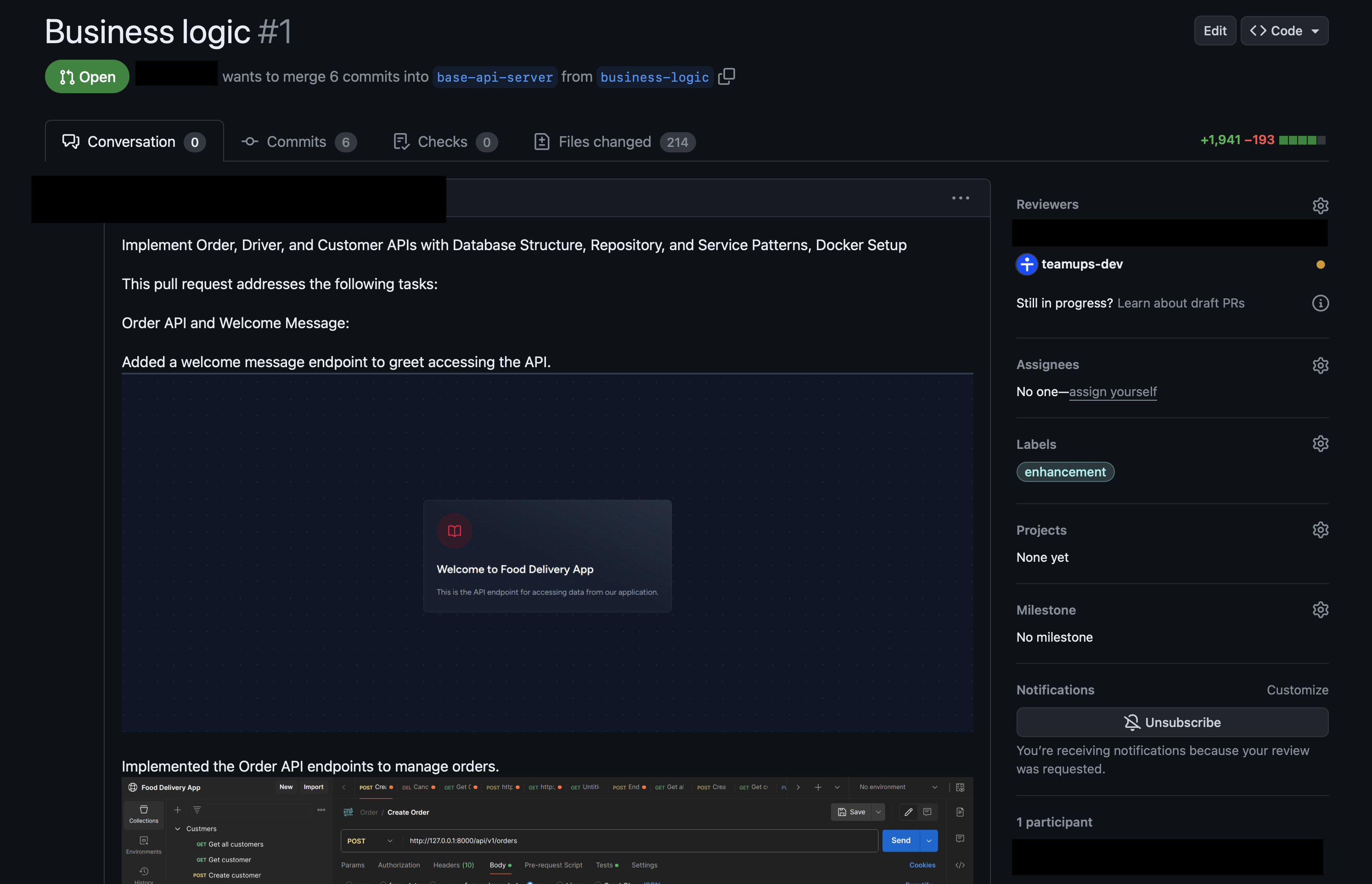The width and height of the screenshot is (1372, 884).
Task: Open the Learn about draft PRs link
Action: click(1181, 303)
